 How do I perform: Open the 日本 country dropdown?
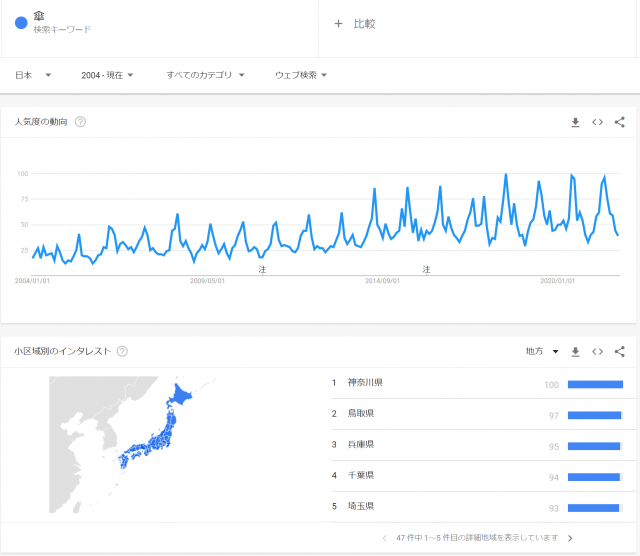tap(33, 75)
